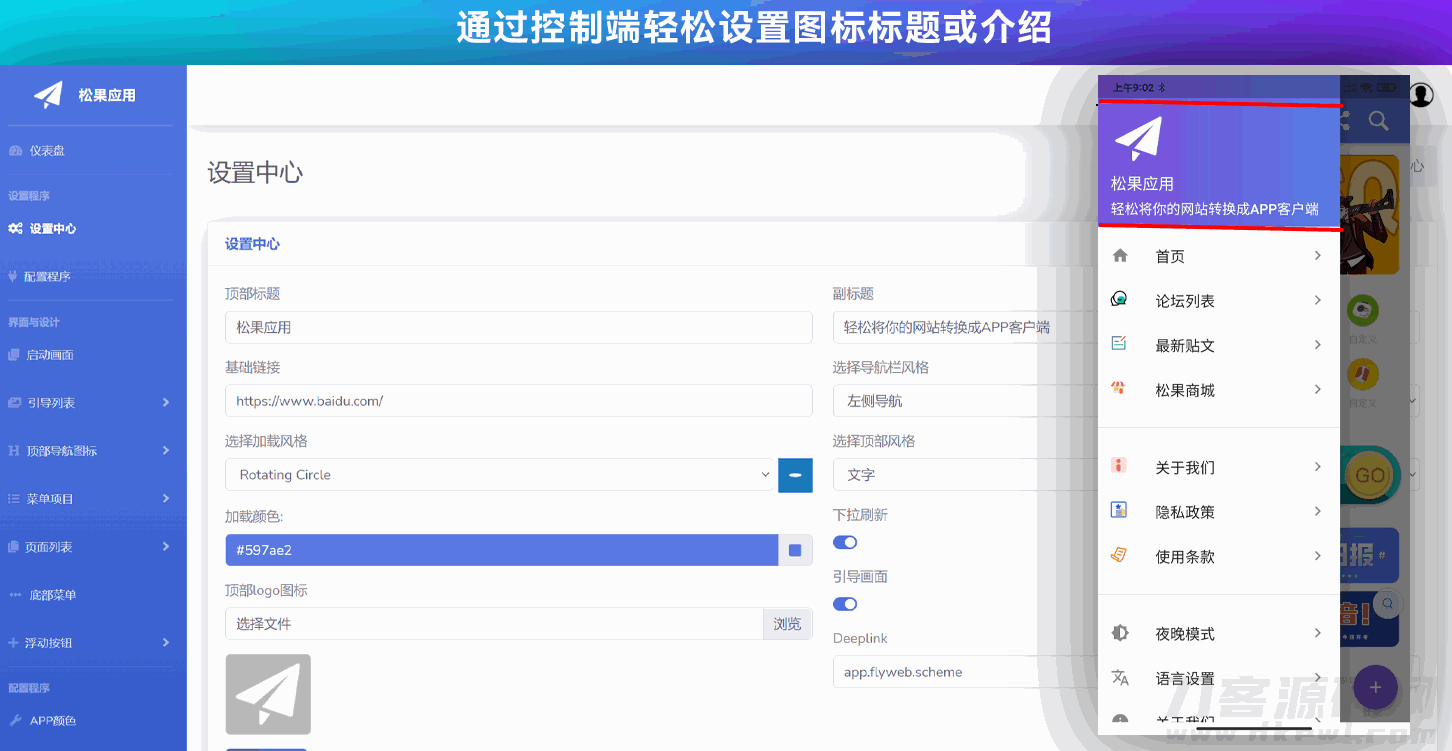Viewport: 1452px width, 751px height.
Task: Click the home icon beside 首页
Action: tap(1120, 256)
